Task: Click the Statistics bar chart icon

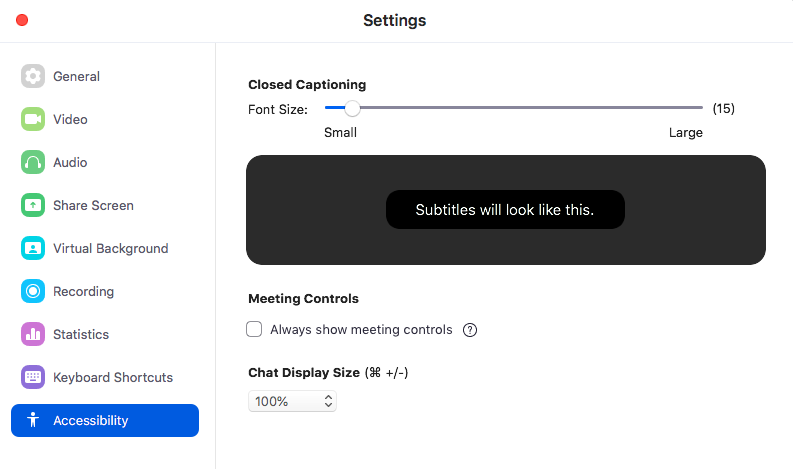Action: (33, 335)
